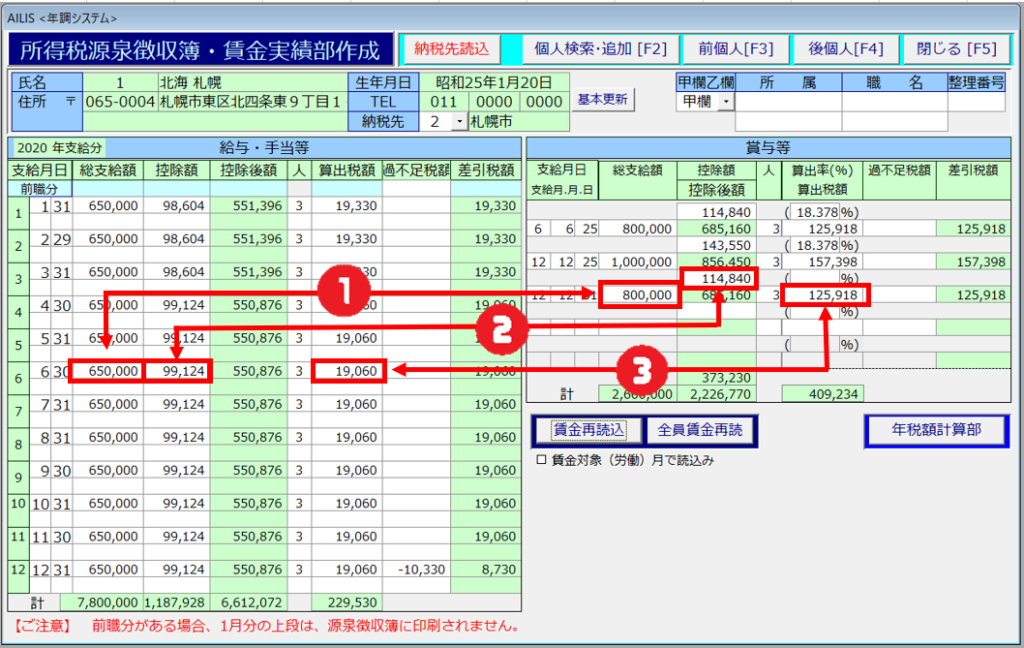Click the empty 所属 field
This screenshot has height=648, width=1024.
point(787,102)
